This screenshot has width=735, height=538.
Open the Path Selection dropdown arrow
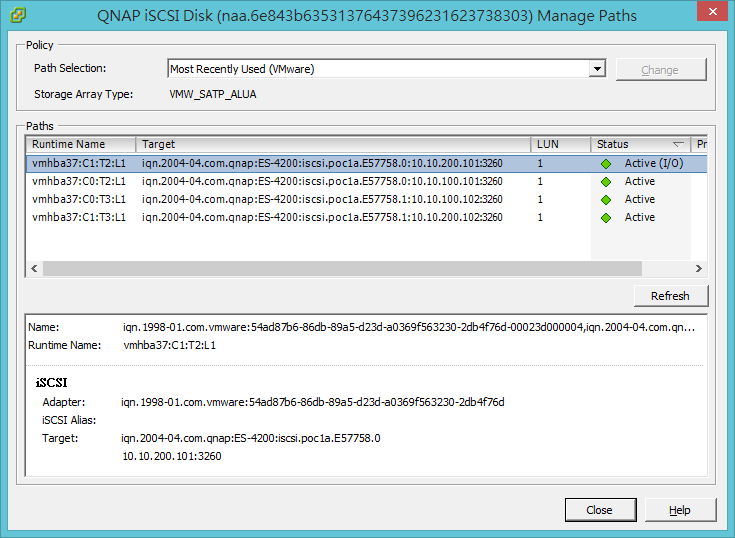coord(597,69)
